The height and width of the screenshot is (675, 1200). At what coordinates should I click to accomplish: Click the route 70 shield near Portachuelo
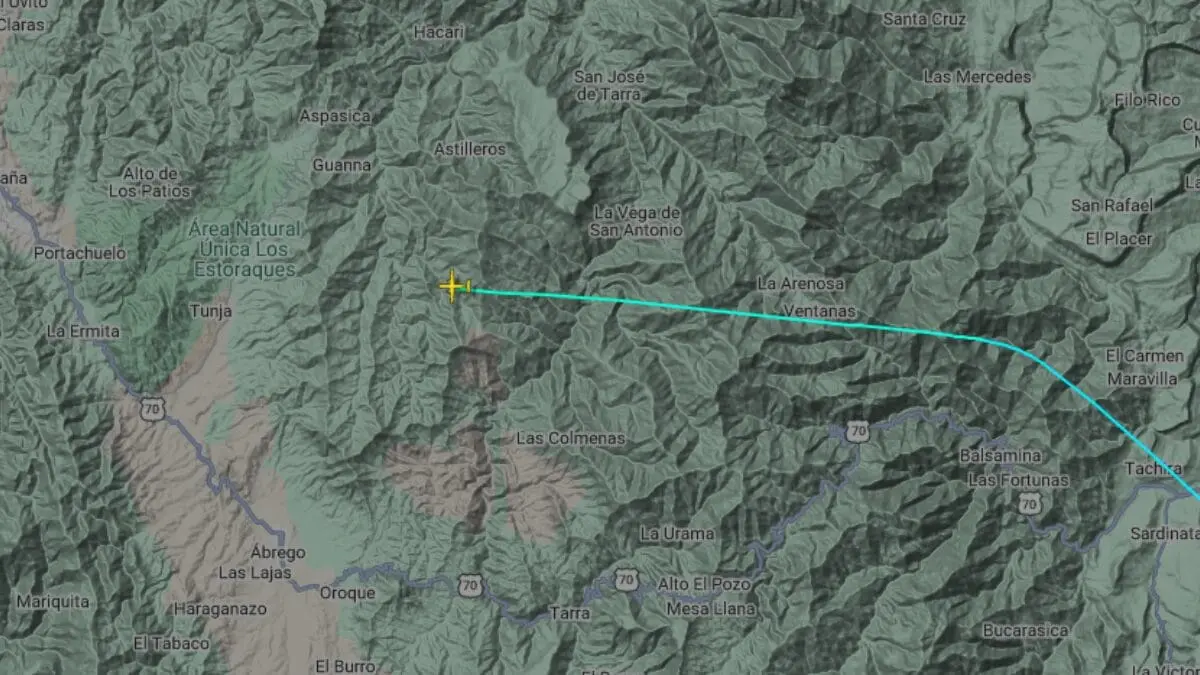[152, 407]
